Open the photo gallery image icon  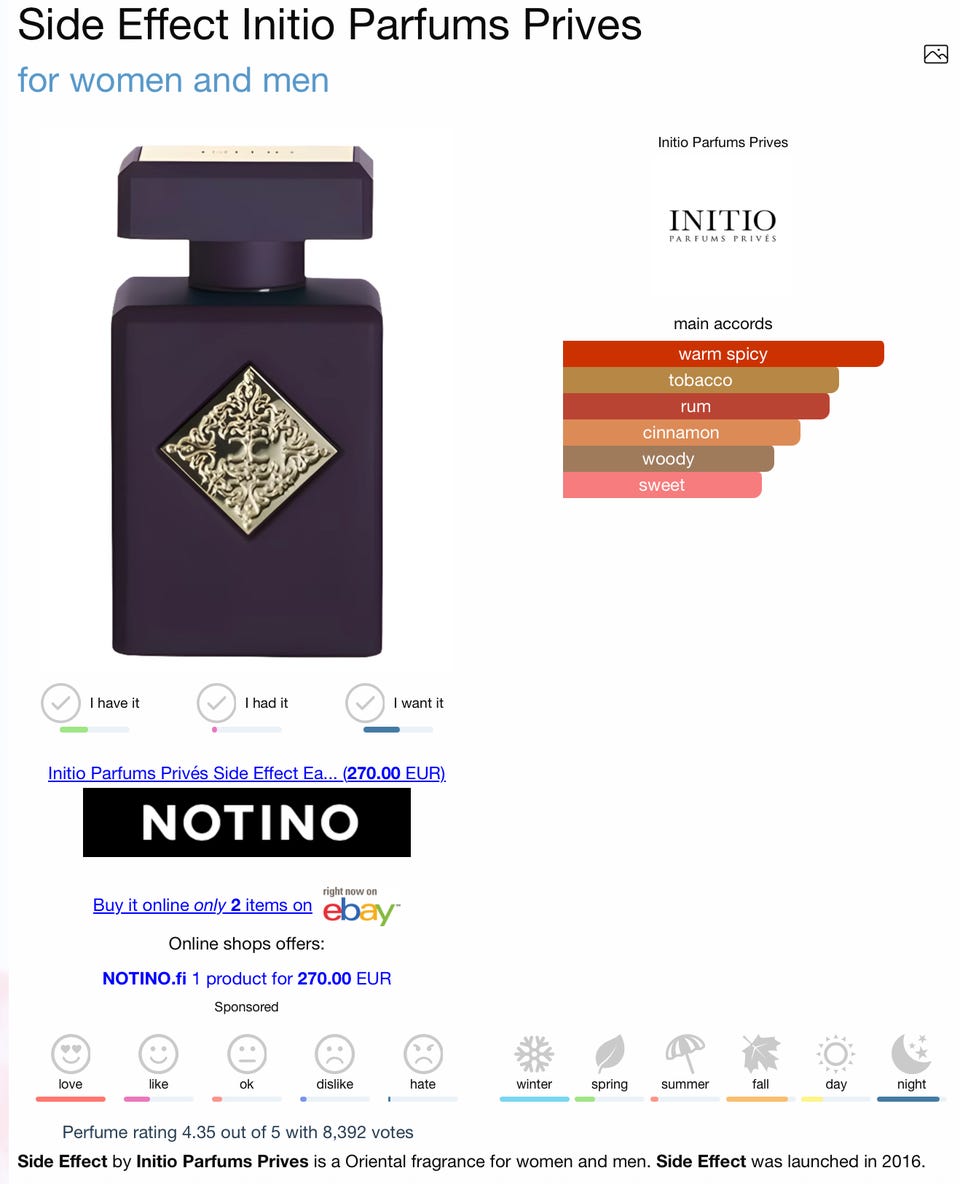[x=936, y=54]
